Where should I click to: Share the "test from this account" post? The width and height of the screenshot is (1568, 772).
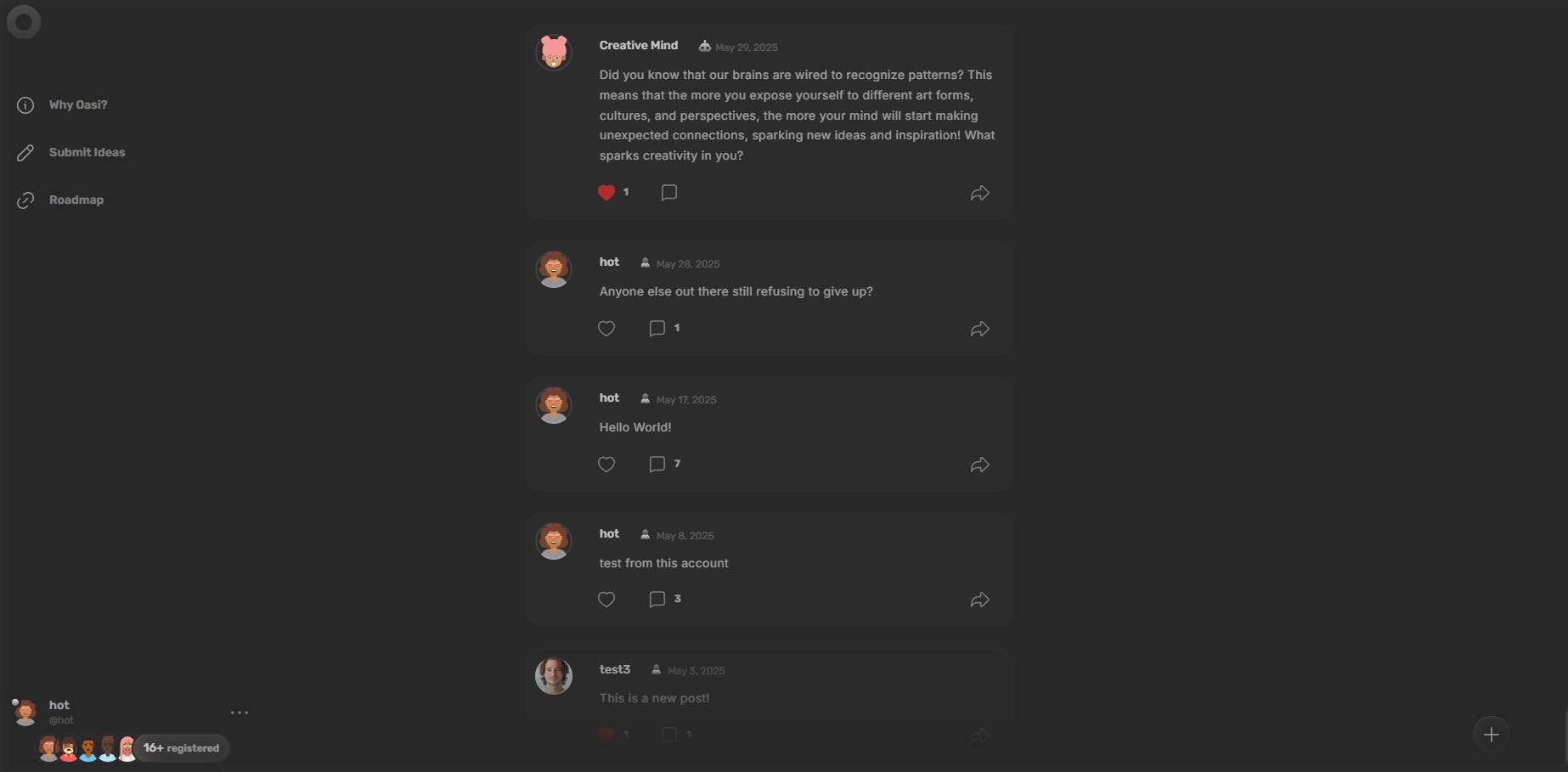click(979, 600)
